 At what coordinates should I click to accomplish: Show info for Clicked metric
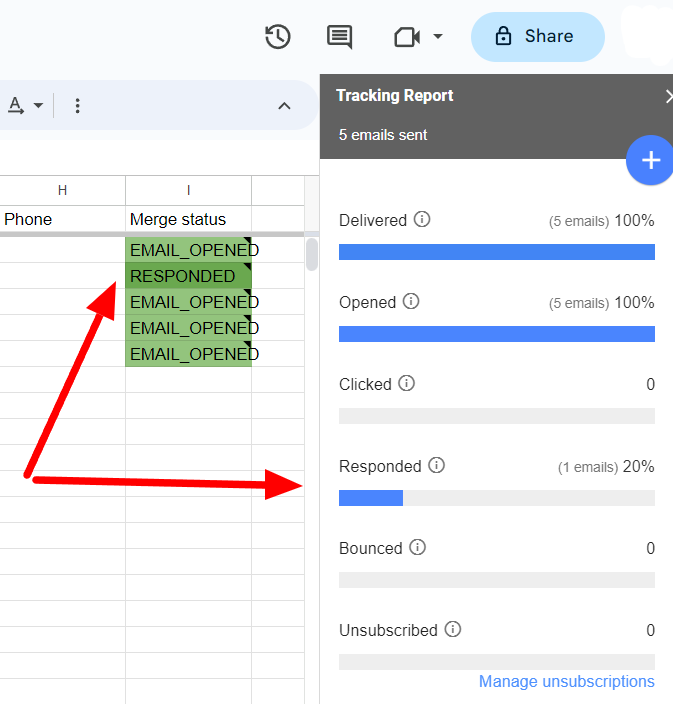click(406, 383)
